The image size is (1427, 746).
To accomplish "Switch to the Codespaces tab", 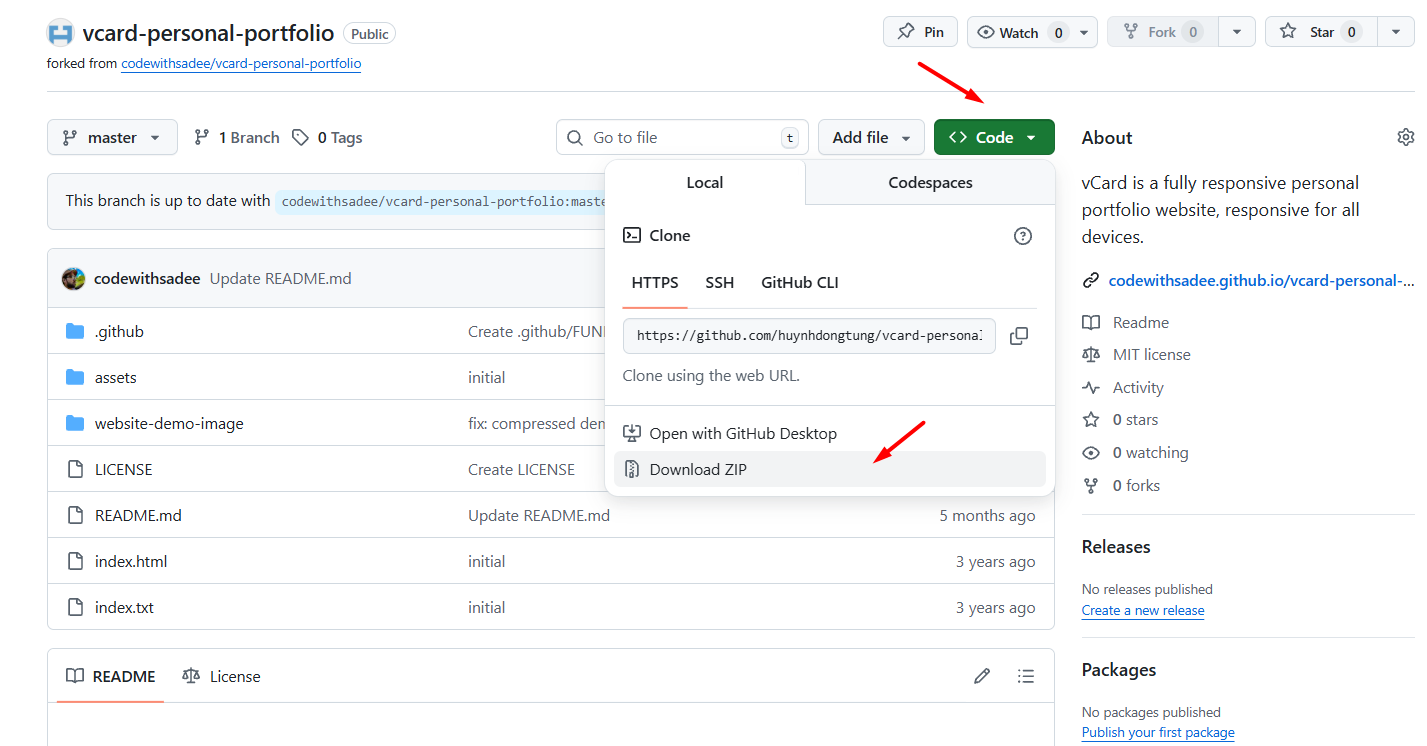I will pyautogui.click(x=928, y=182).
